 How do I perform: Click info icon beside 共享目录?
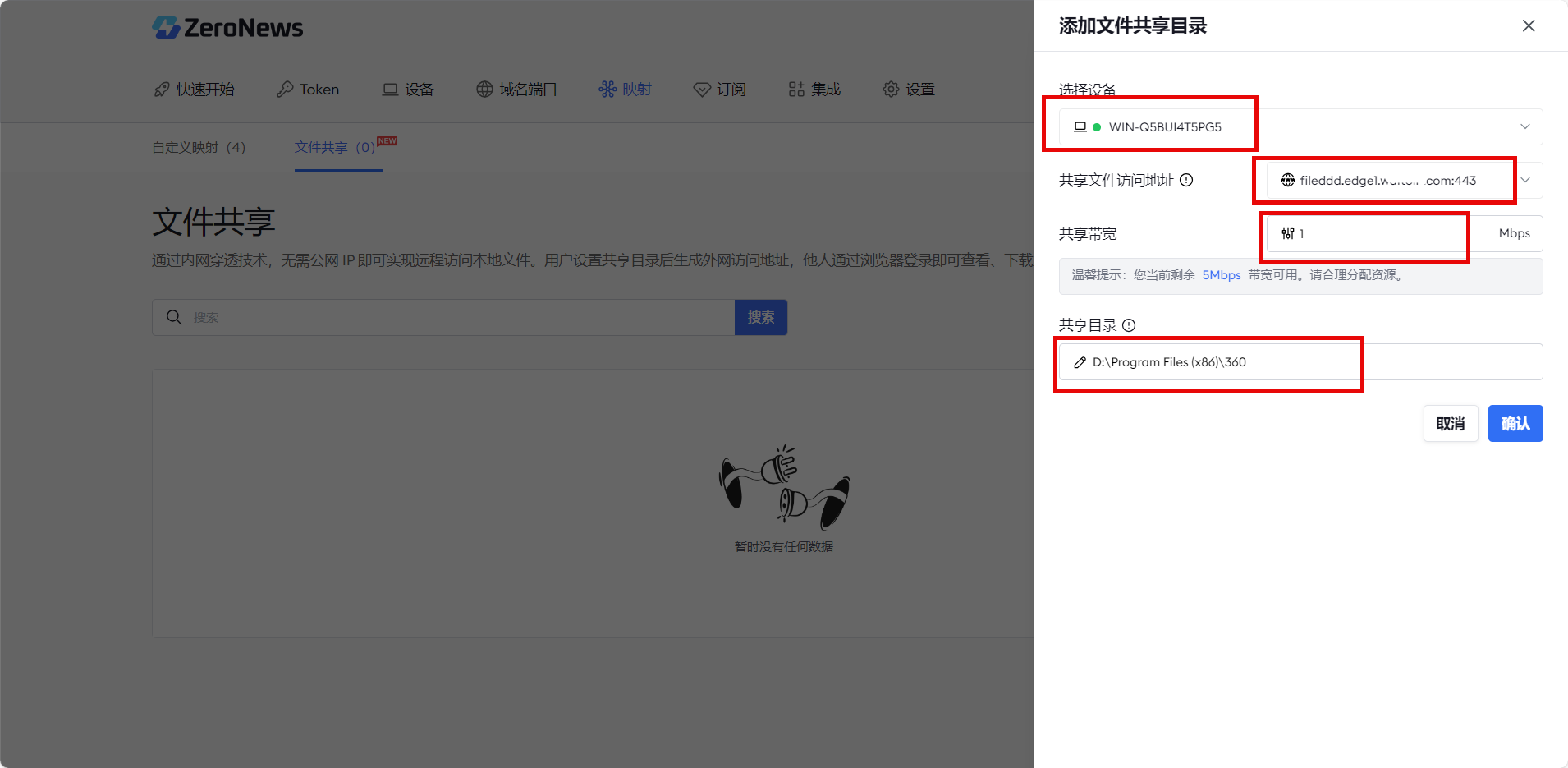coord(1129,325)
